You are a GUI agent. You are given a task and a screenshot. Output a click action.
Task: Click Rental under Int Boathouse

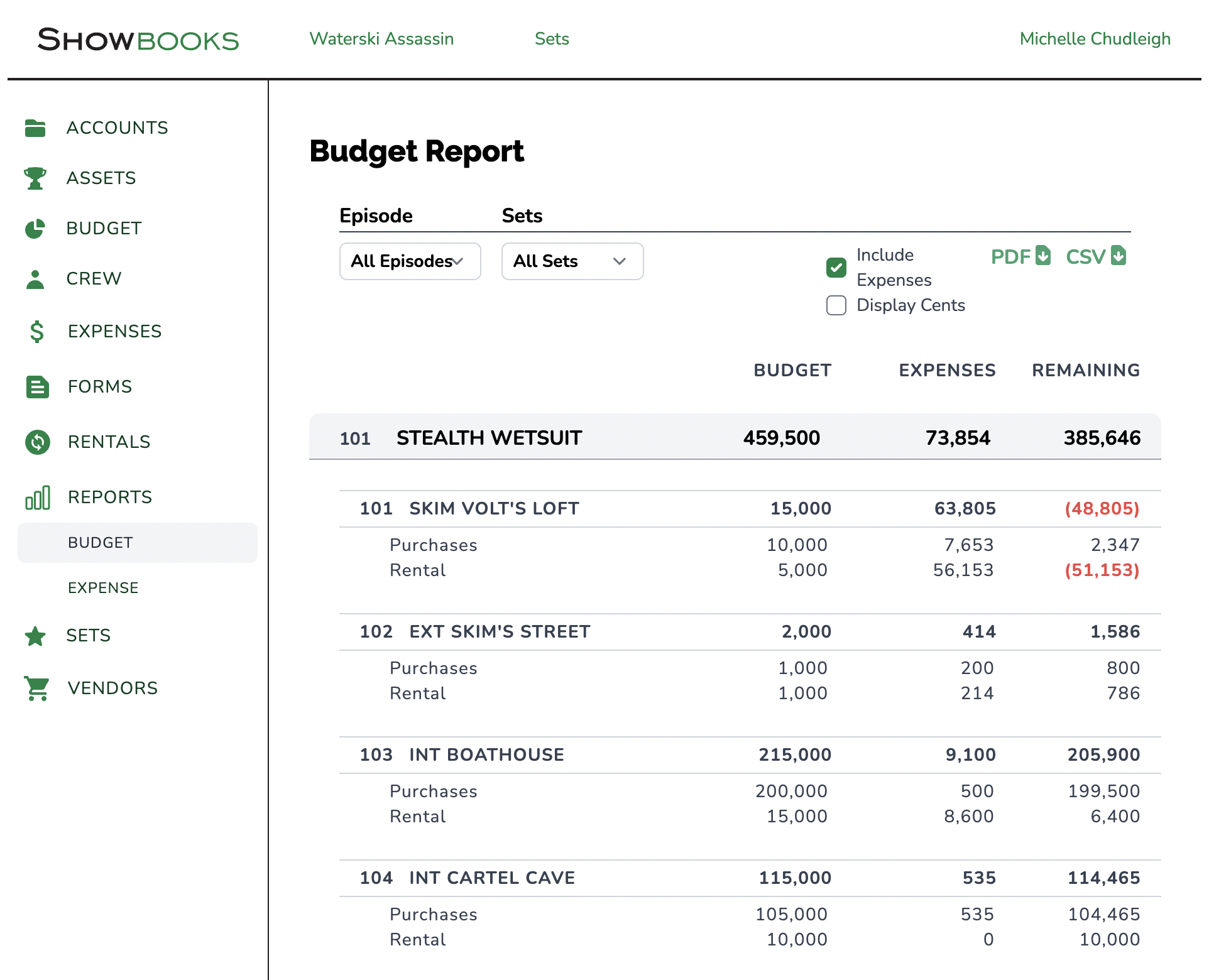click(418, 817)
